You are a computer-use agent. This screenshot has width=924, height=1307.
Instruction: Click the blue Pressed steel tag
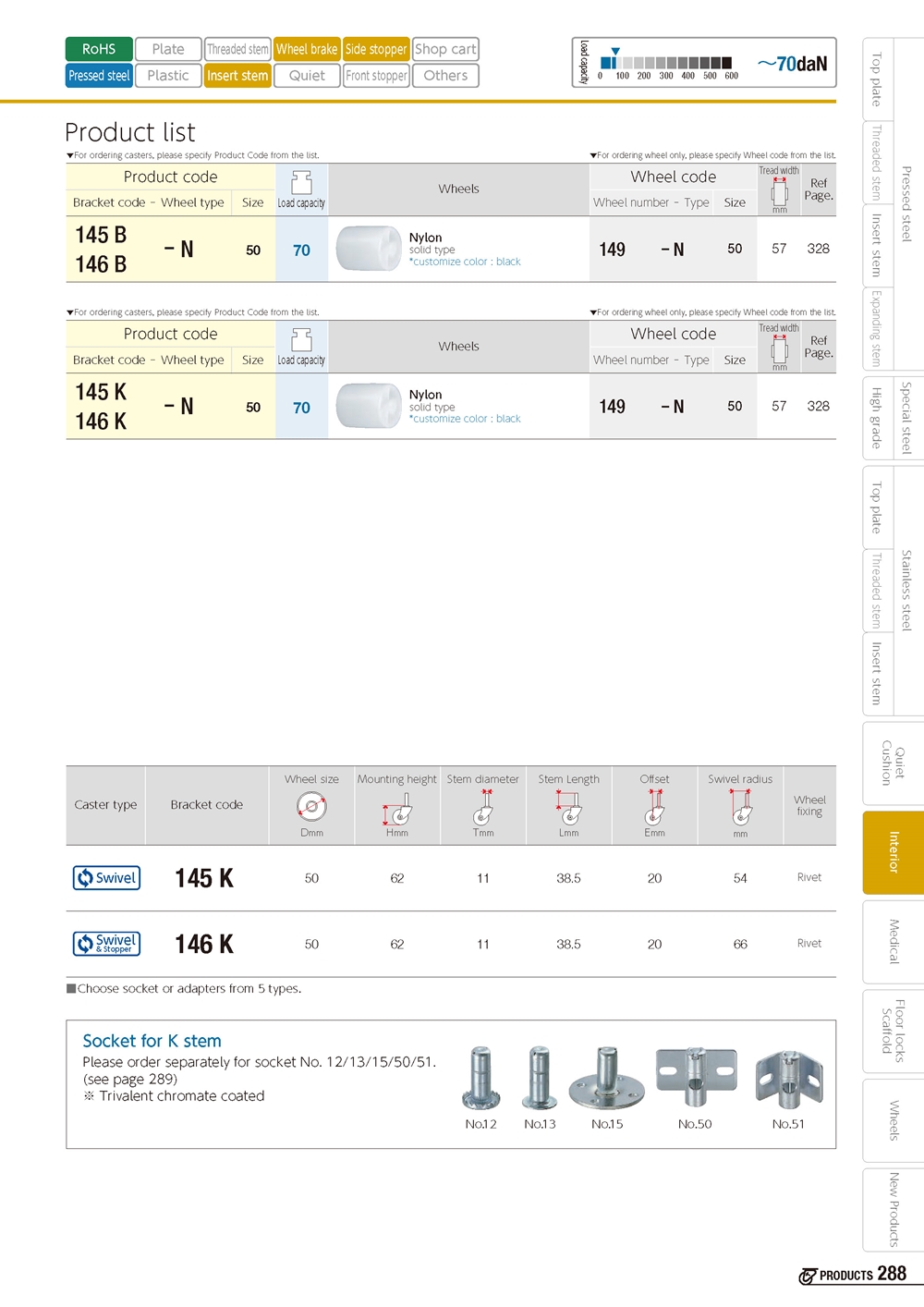click(x=99, y=76)
